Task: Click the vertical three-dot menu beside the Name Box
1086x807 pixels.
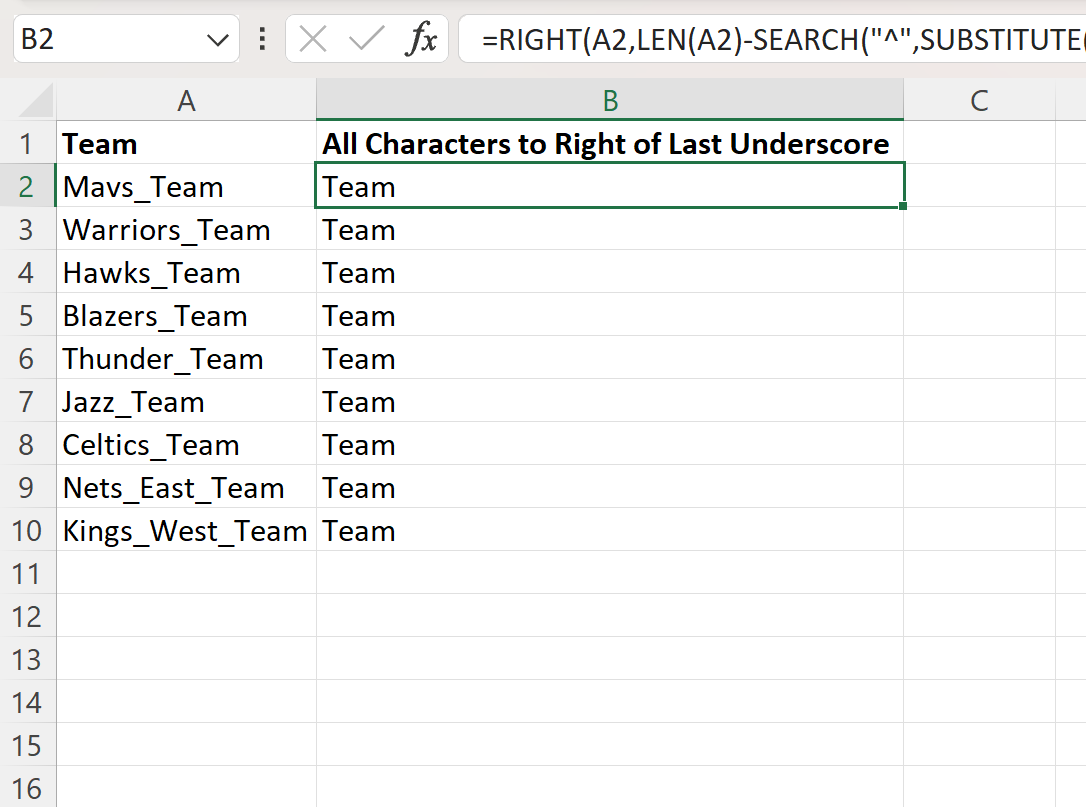Action: coord(261,39)
